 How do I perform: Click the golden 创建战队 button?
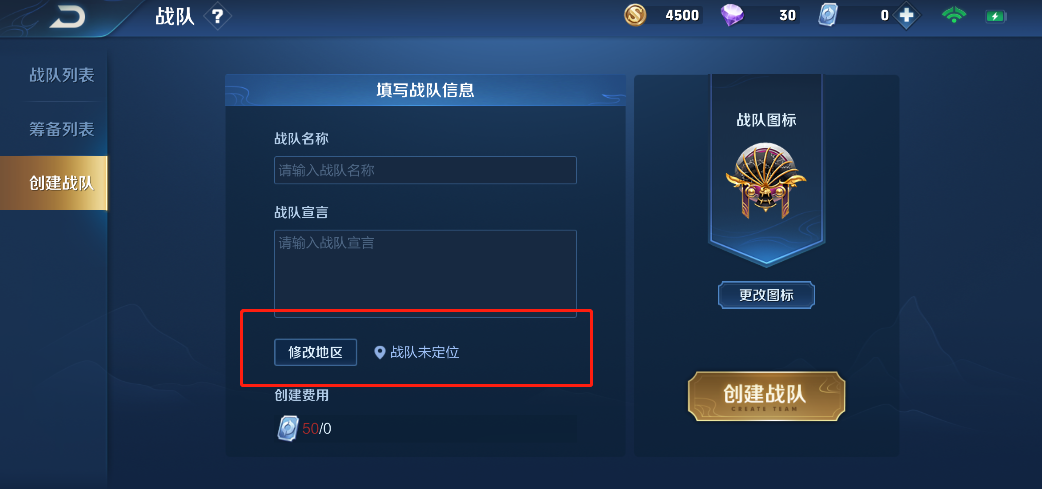[x=766, y=396]
